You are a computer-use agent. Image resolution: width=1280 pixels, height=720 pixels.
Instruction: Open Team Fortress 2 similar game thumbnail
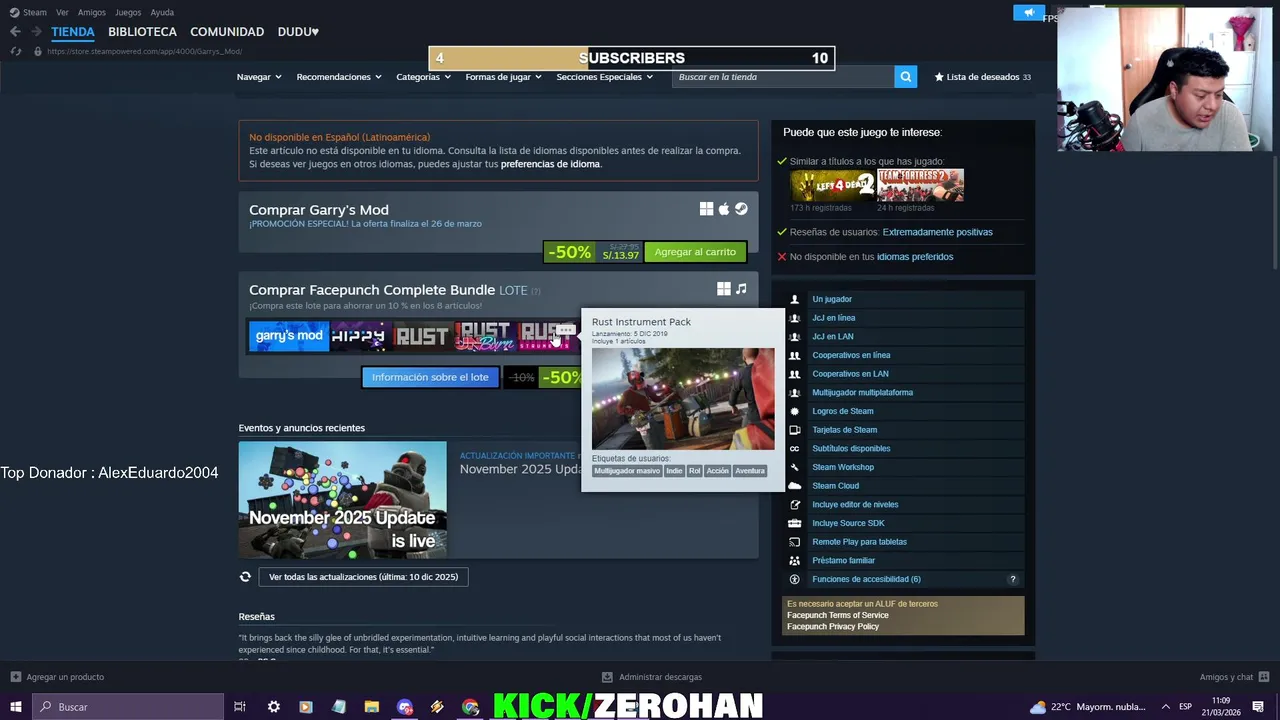pos(920,185)
